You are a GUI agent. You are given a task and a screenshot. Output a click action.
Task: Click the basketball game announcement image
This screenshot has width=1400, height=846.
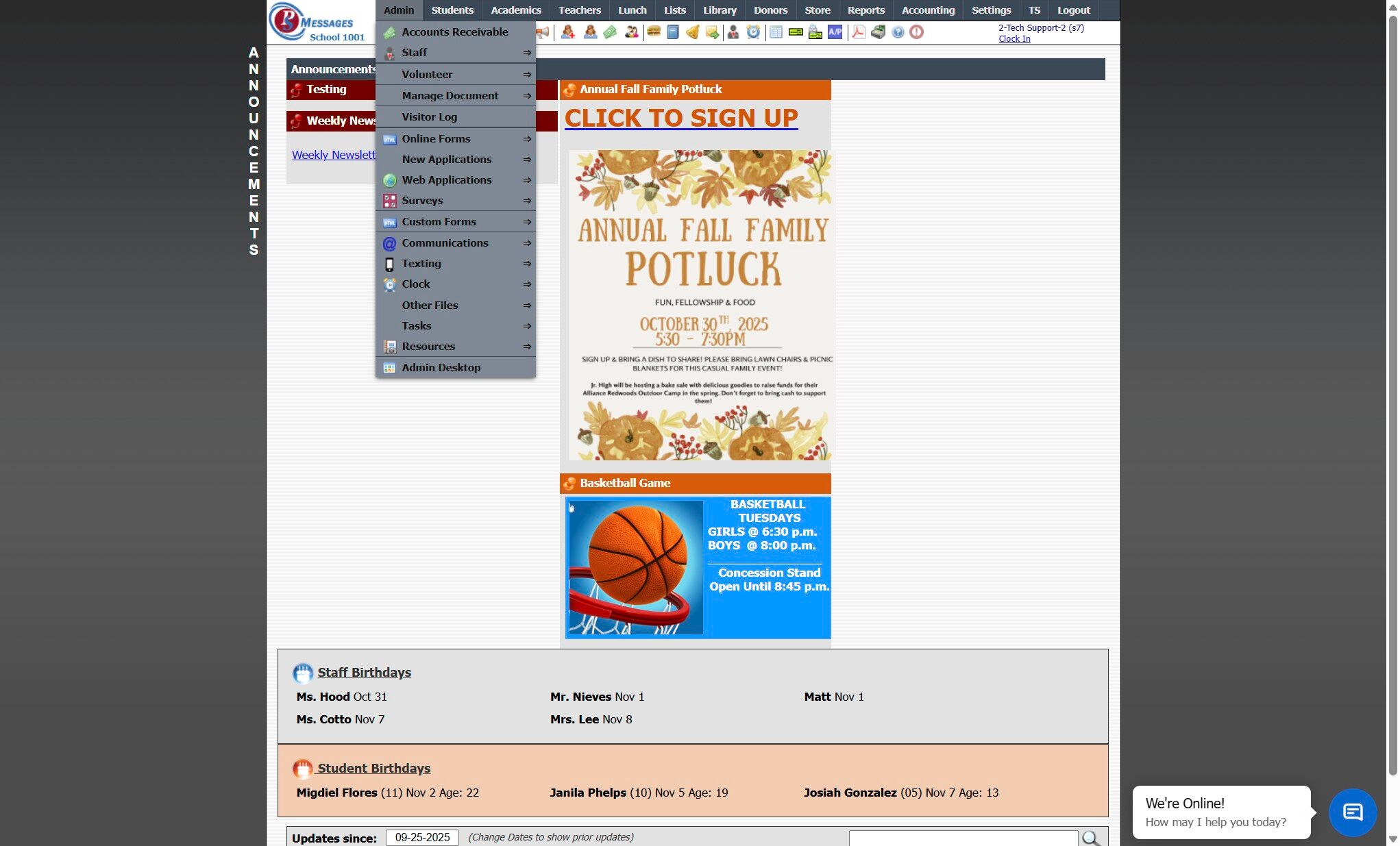pos(698,567)
